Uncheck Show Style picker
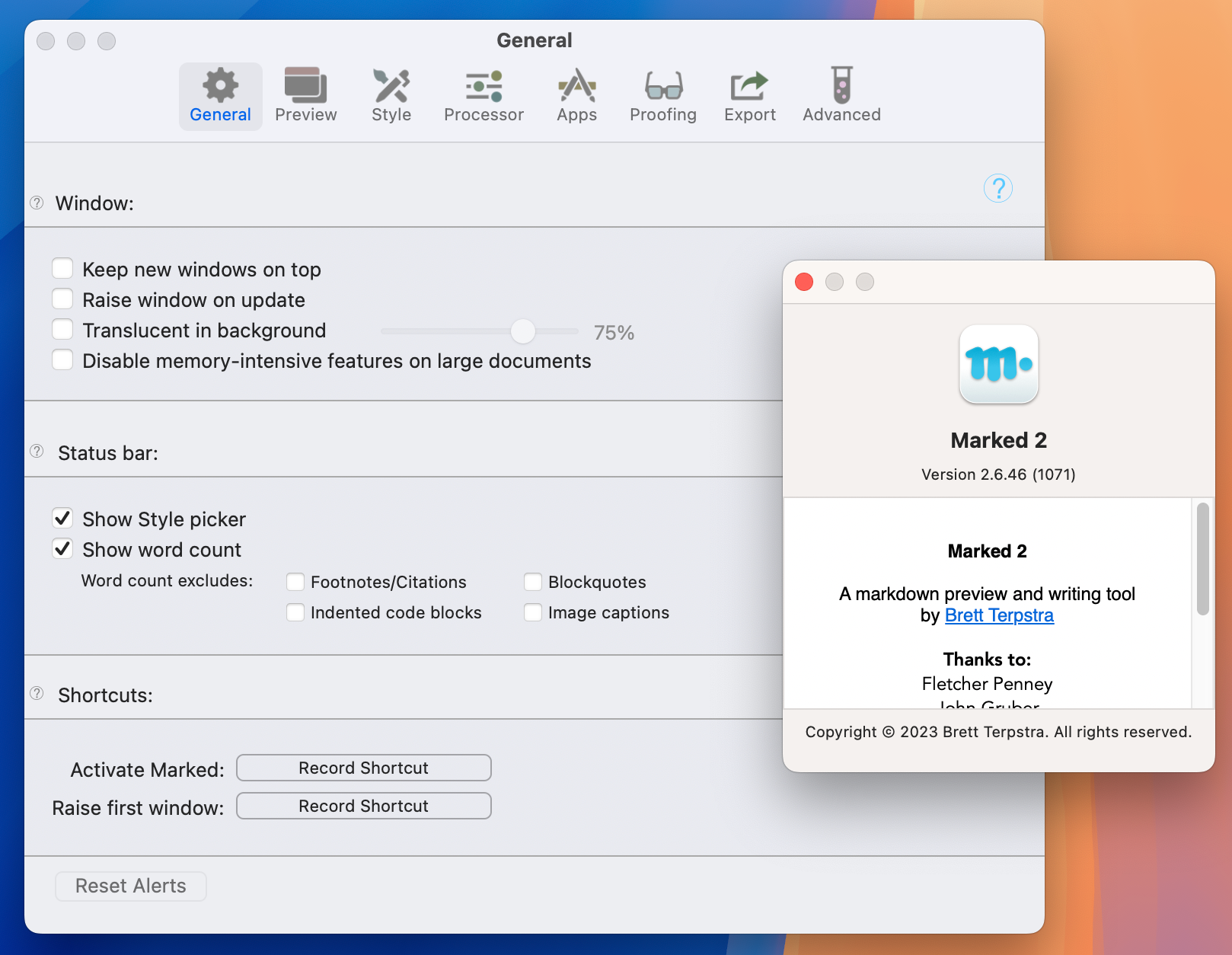1232x955 pixels. [62, 519]
